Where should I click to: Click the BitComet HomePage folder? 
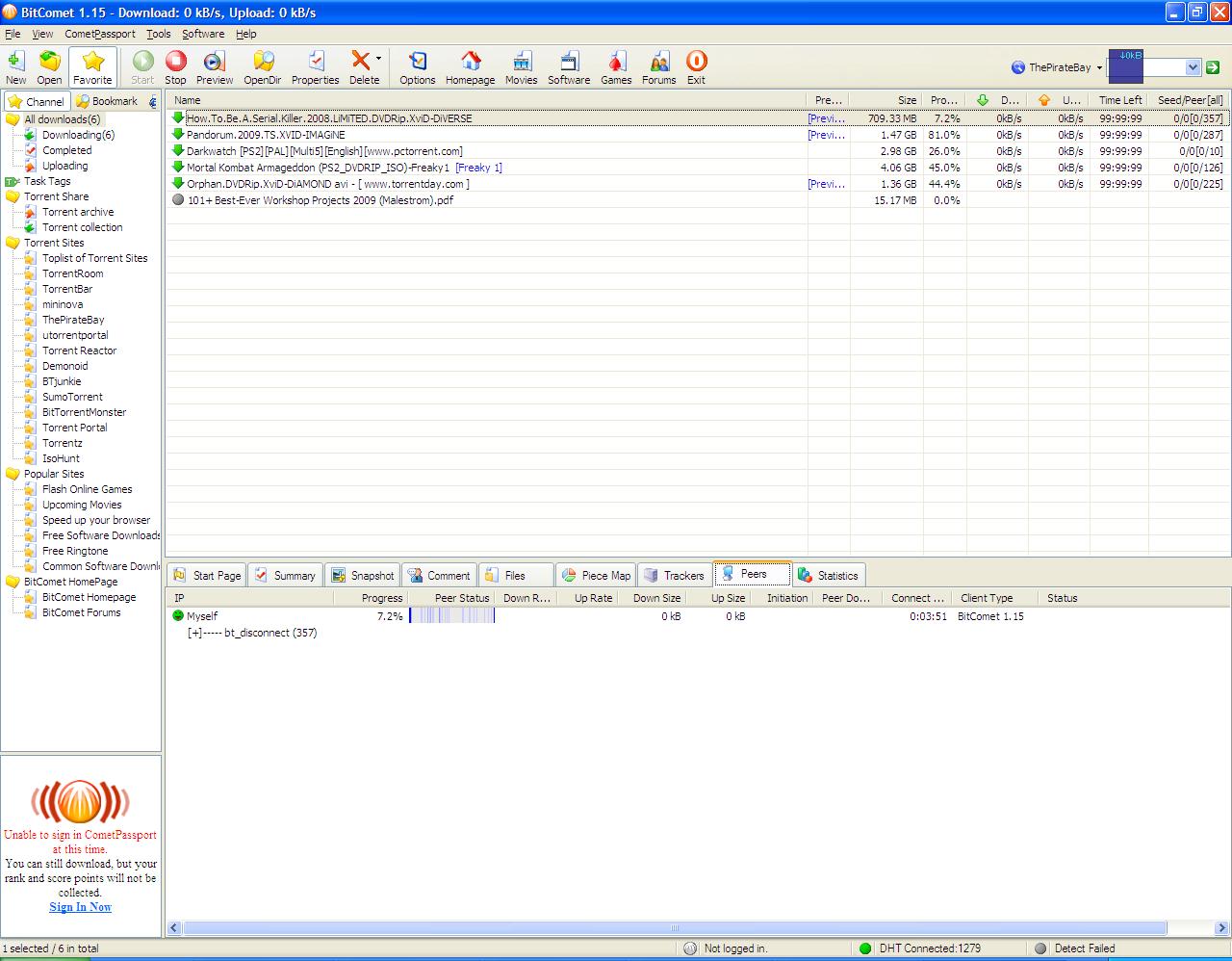coord(70,582)
